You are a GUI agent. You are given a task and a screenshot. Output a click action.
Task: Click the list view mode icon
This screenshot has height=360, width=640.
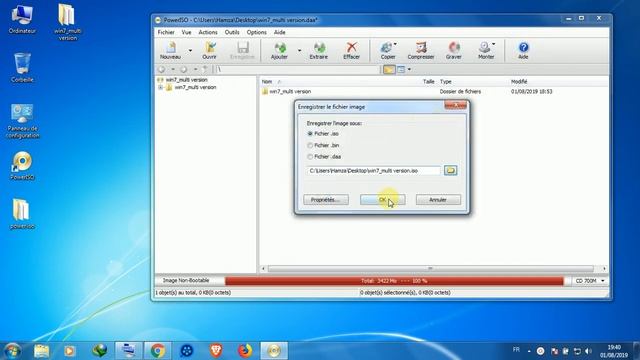click(401, 69)
